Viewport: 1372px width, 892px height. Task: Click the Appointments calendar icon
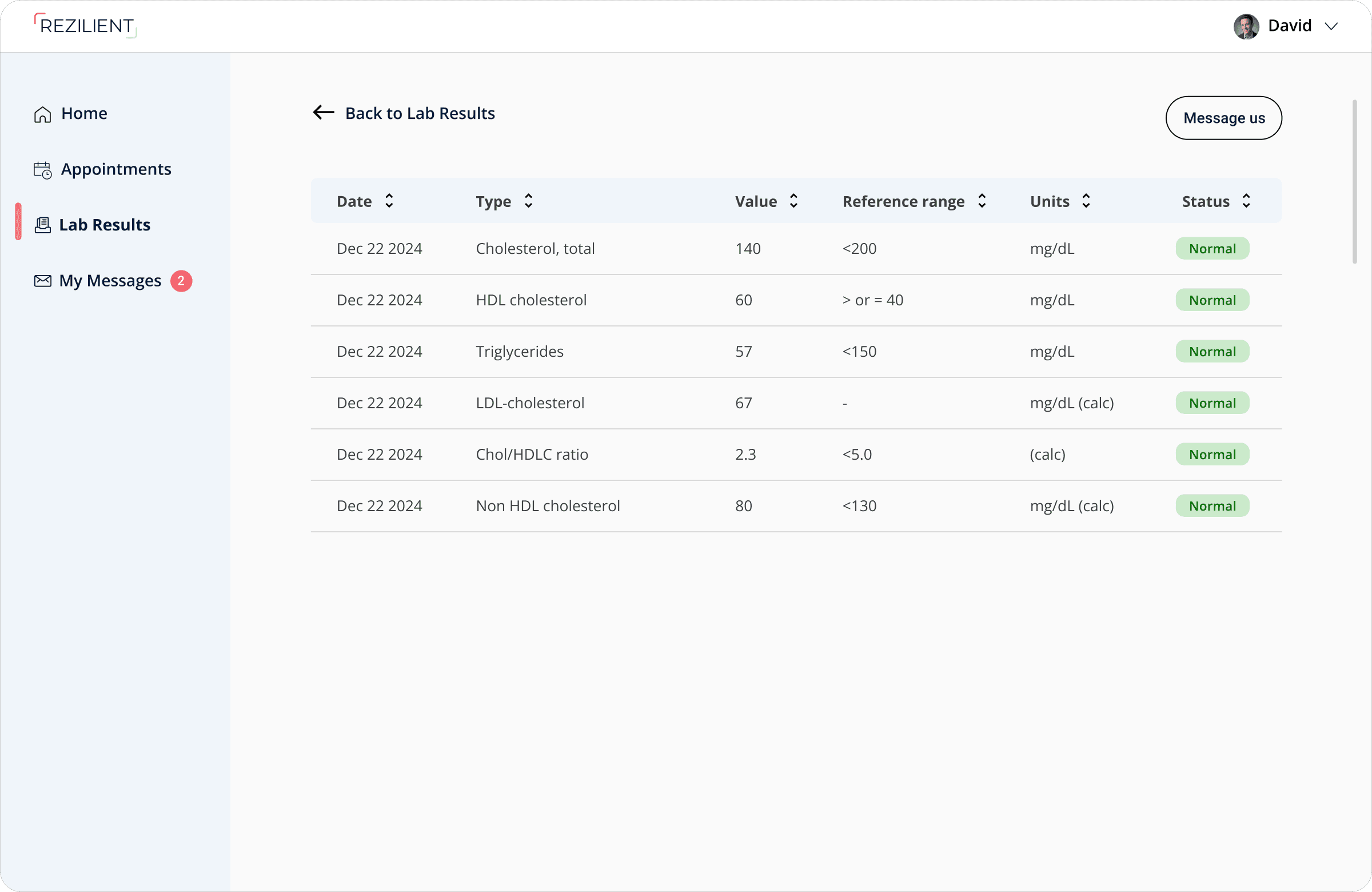pos(43,170)
